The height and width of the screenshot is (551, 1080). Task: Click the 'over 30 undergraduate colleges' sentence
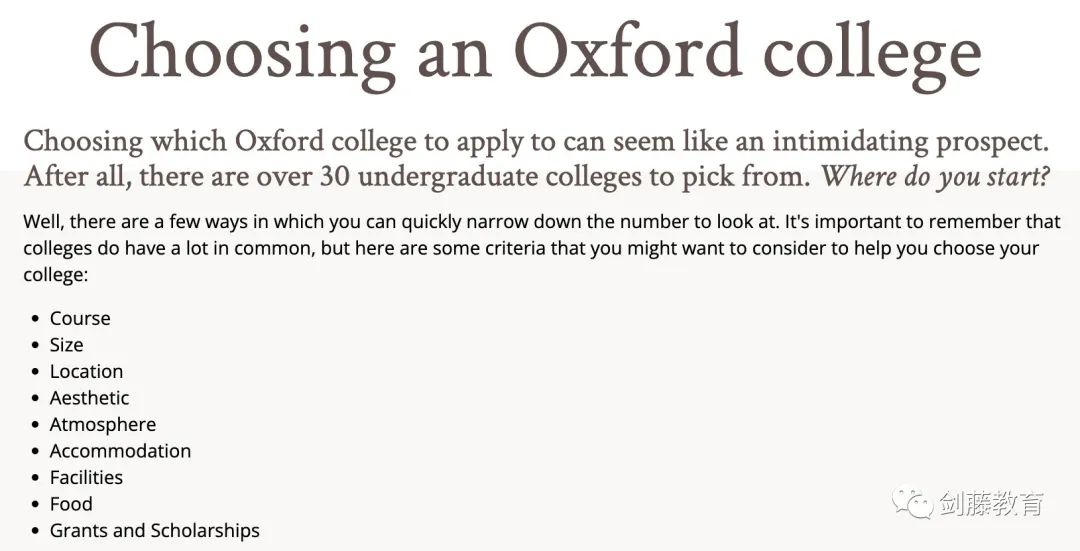pyautogui.click(x=417, y=176)
